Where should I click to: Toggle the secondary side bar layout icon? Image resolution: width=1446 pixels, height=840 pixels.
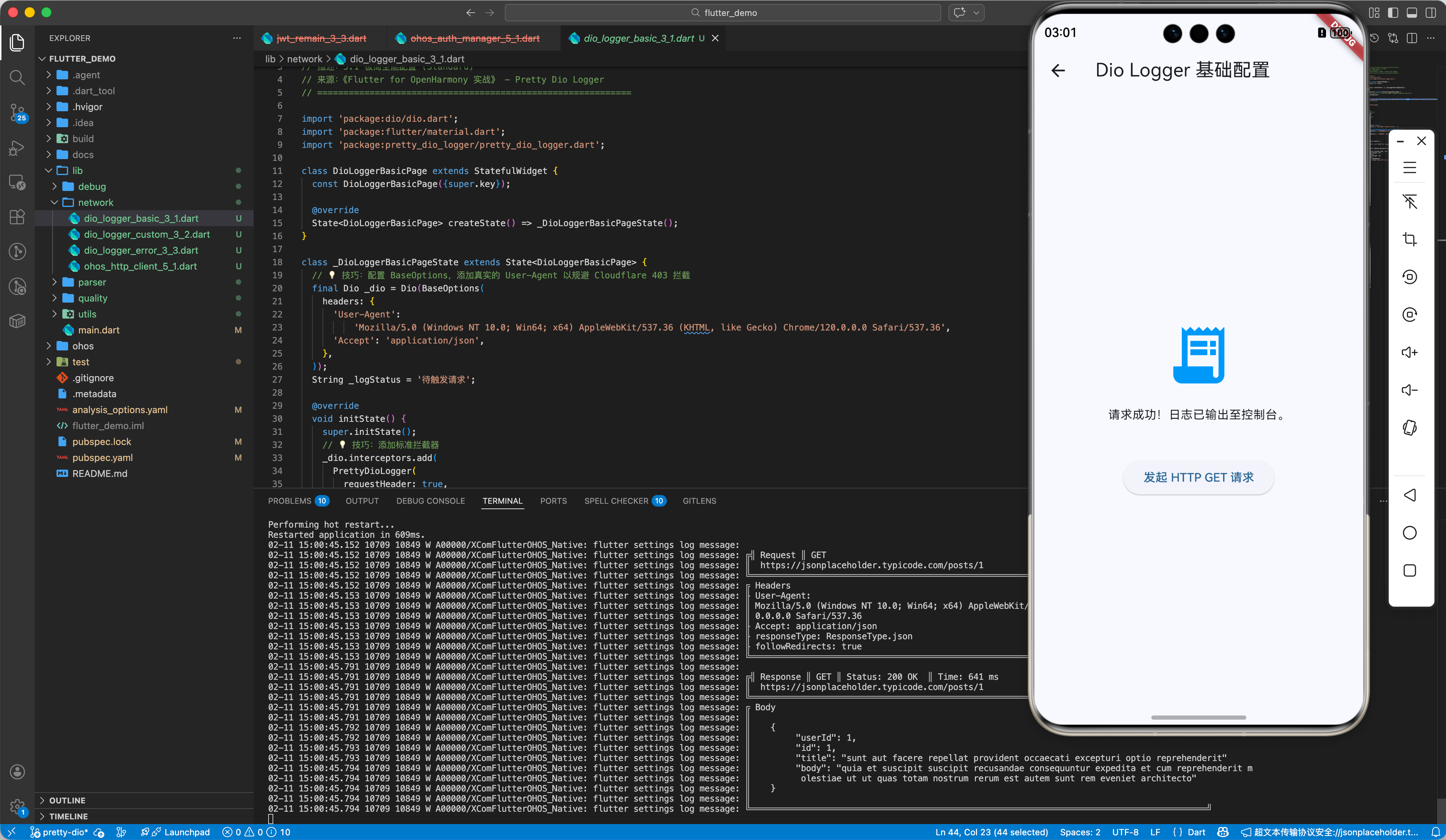coord(1430,13)
